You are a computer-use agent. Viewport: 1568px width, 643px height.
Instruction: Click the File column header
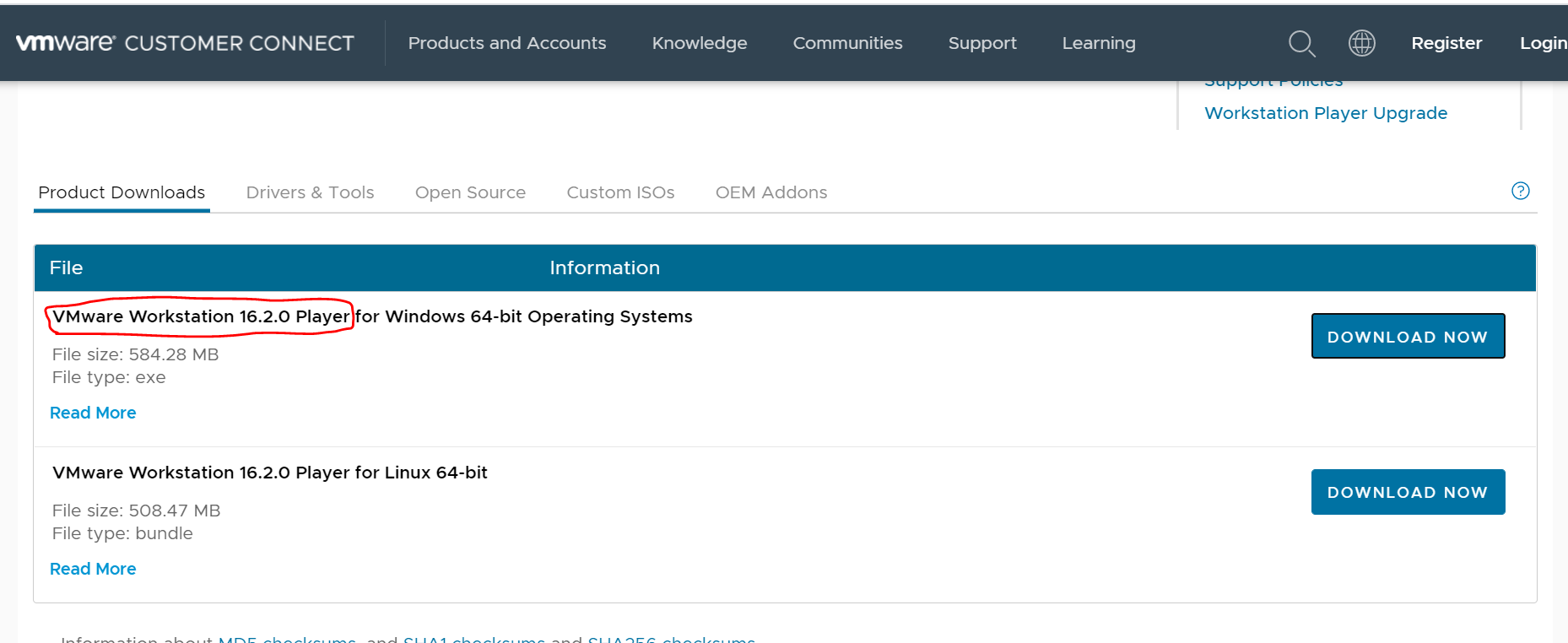66,267
